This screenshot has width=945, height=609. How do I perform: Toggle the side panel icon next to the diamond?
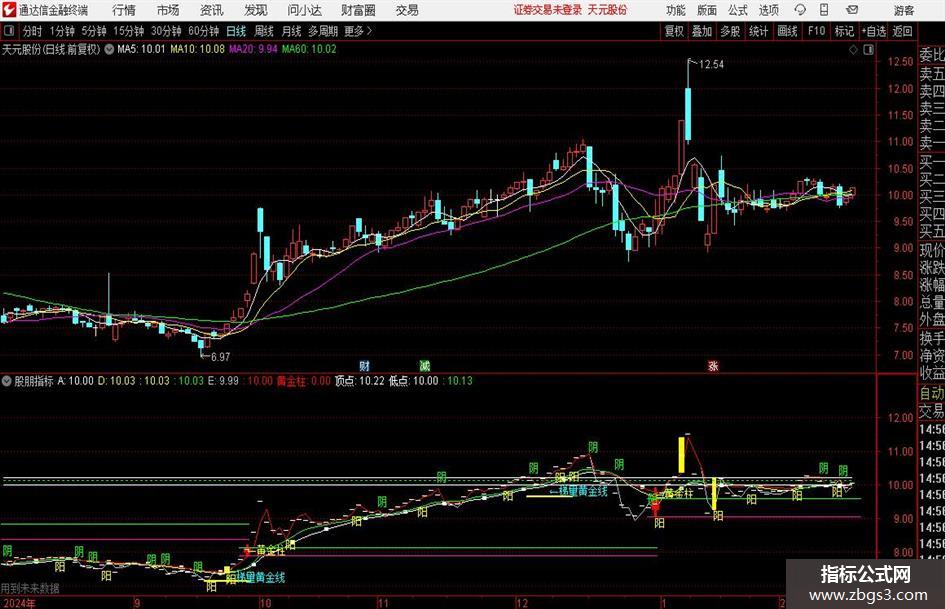click(868, 50)
